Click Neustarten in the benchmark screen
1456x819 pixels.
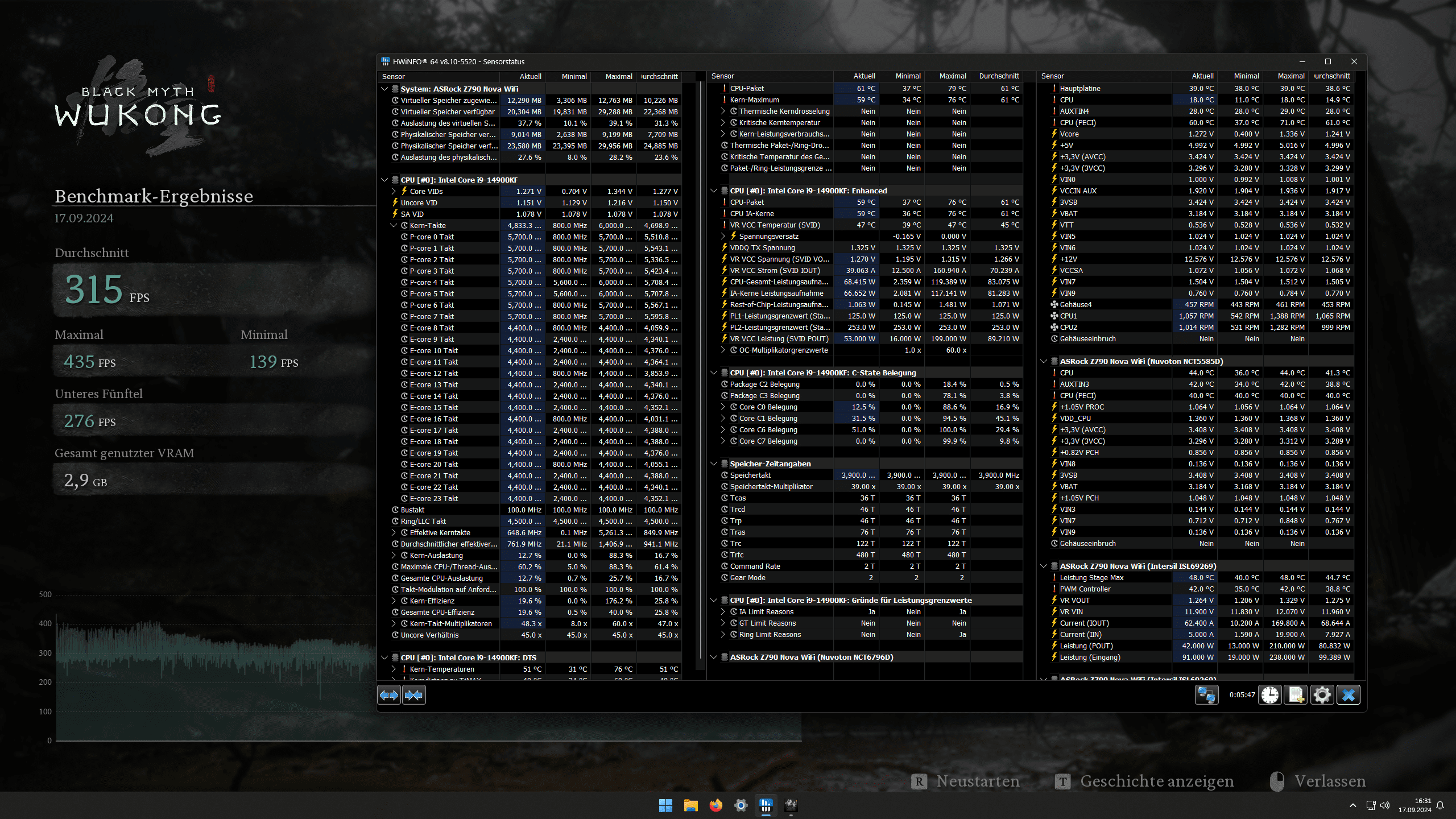click(966, 781)
